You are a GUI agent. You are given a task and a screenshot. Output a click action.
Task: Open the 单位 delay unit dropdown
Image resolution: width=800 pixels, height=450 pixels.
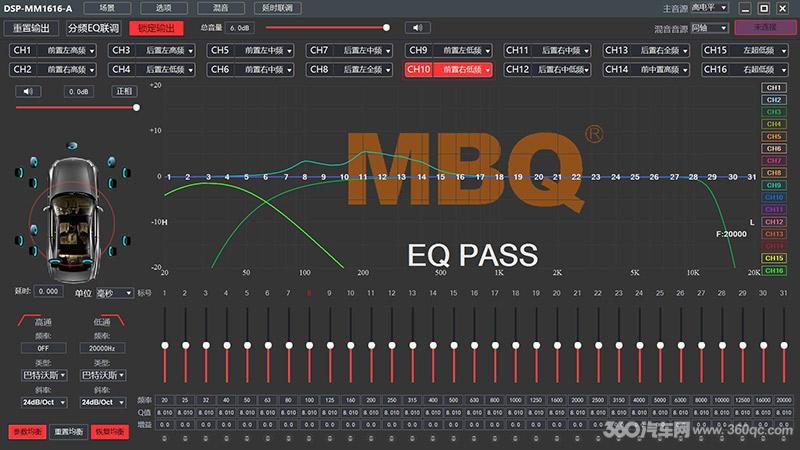coord(115,293)
